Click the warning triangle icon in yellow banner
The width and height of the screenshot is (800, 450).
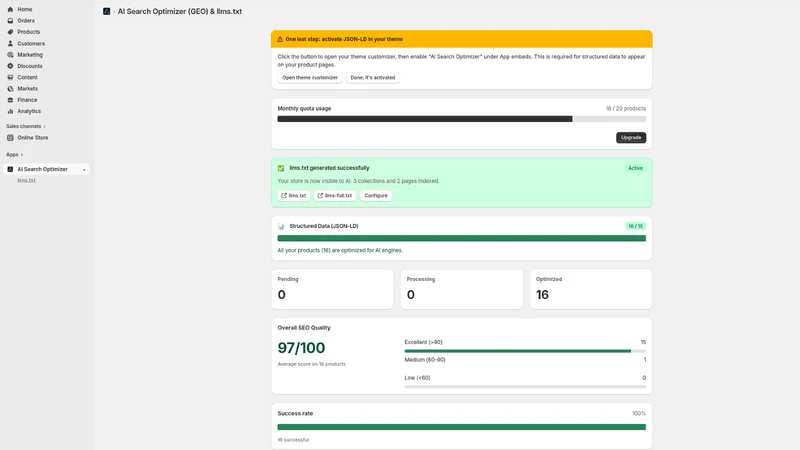pyautogui.click(x=280, y=39)
